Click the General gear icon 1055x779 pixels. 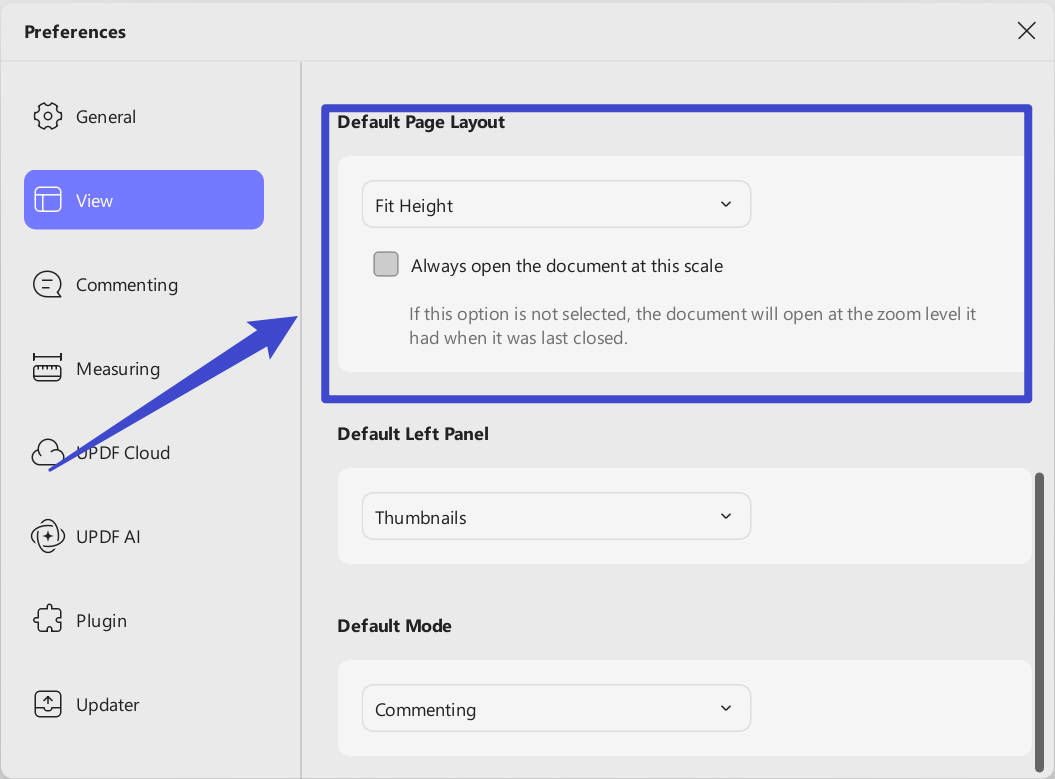coord(48,117)
